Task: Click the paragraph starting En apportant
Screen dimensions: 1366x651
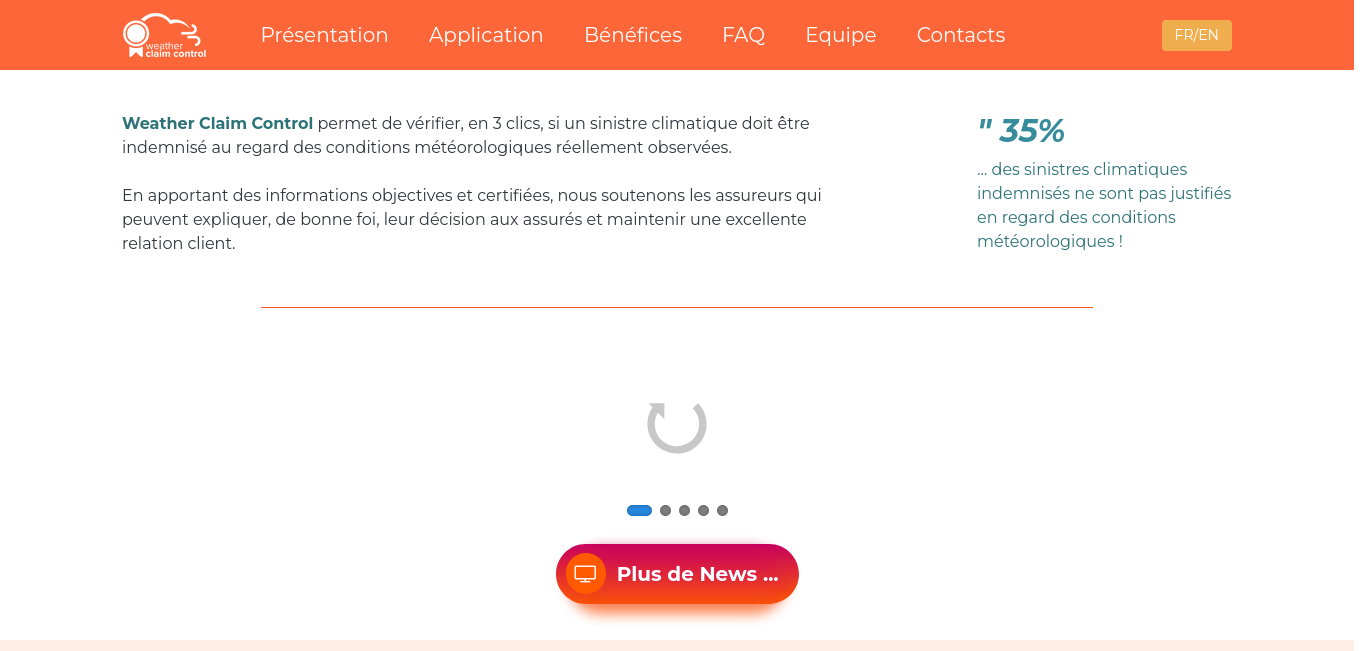Action: point(472,219)
